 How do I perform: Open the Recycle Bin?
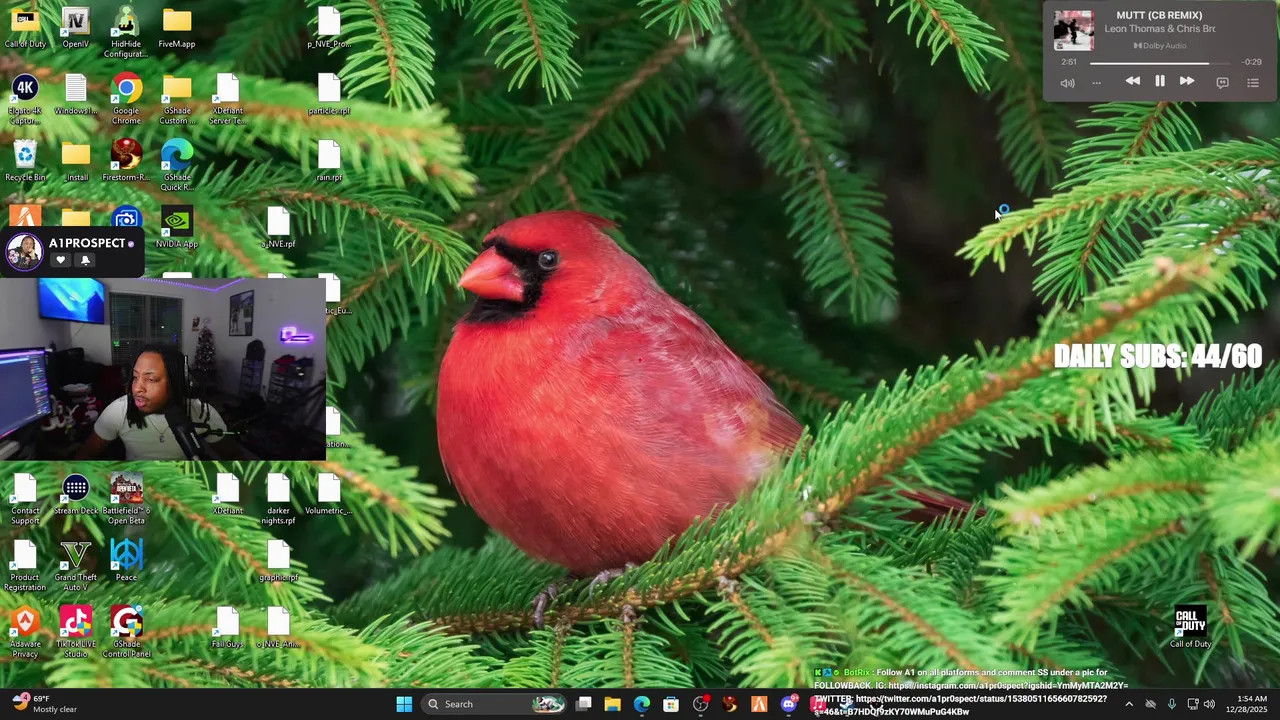[25, 161]
